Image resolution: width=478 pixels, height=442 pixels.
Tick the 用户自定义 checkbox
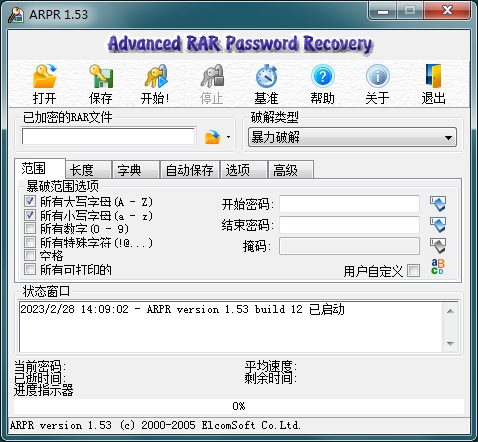coord(414,270)
